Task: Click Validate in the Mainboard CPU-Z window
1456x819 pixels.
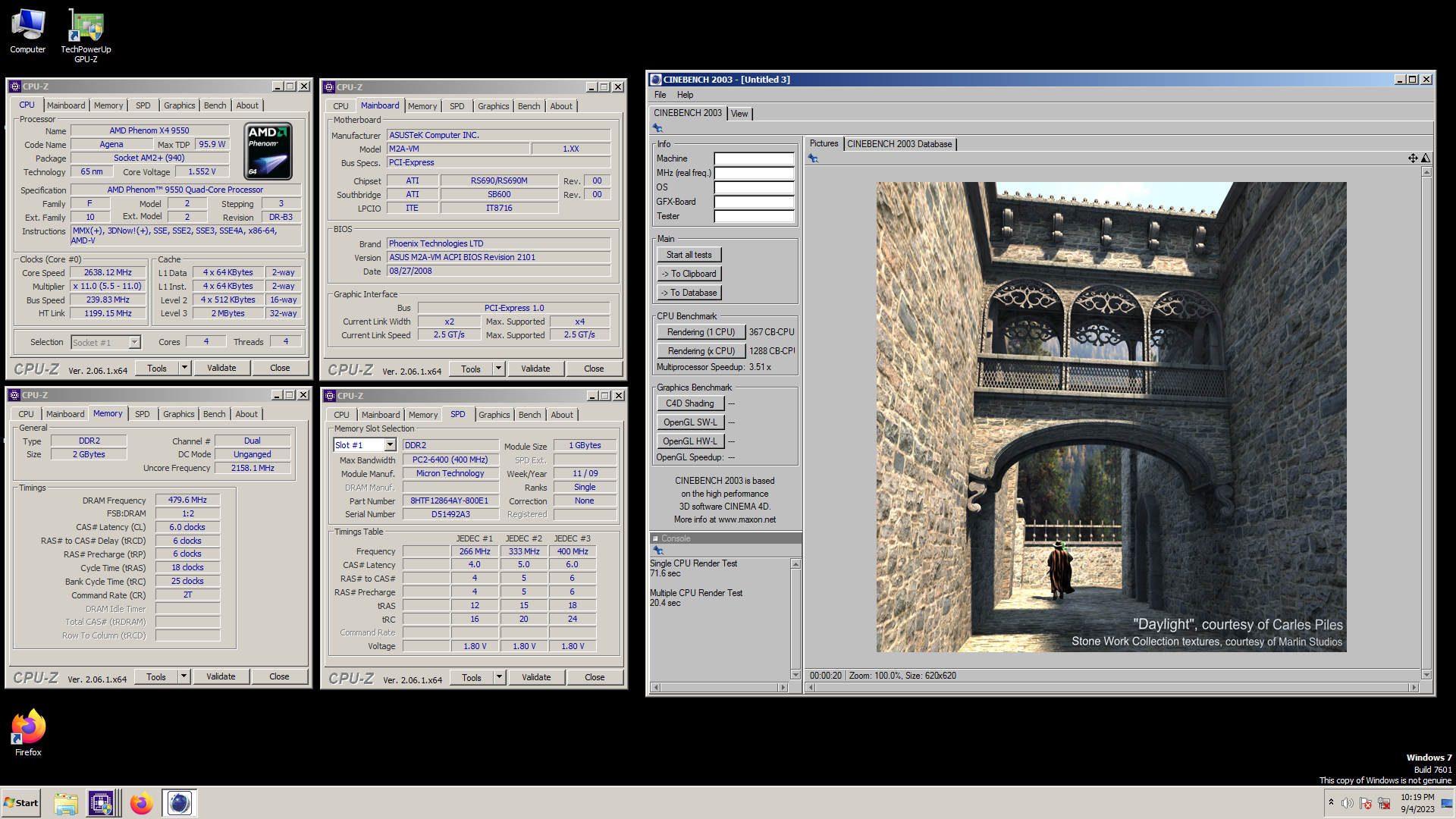Action: tap(535, 369)
